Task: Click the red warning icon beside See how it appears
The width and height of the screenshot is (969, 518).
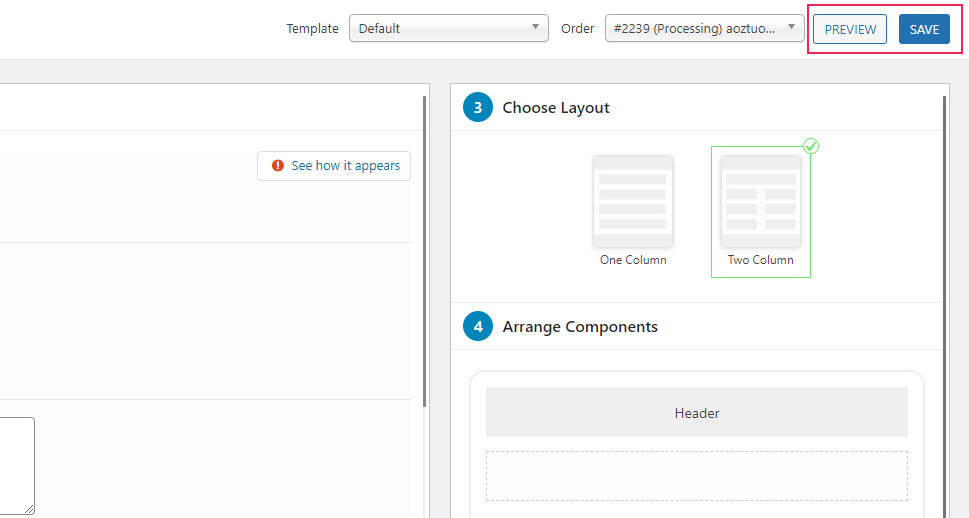Action: pos(277,166)
